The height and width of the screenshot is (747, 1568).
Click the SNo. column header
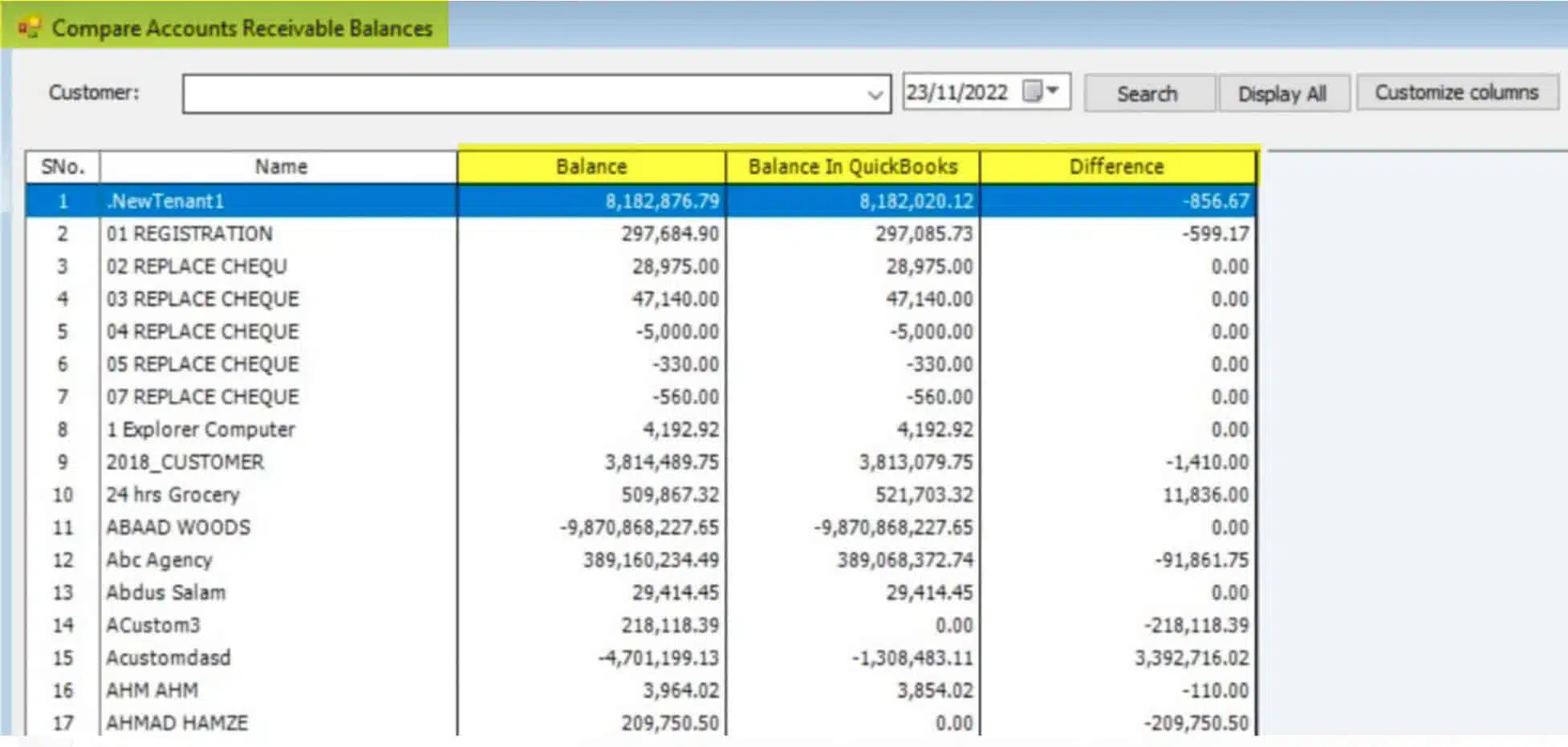click(x=63, y=167)
